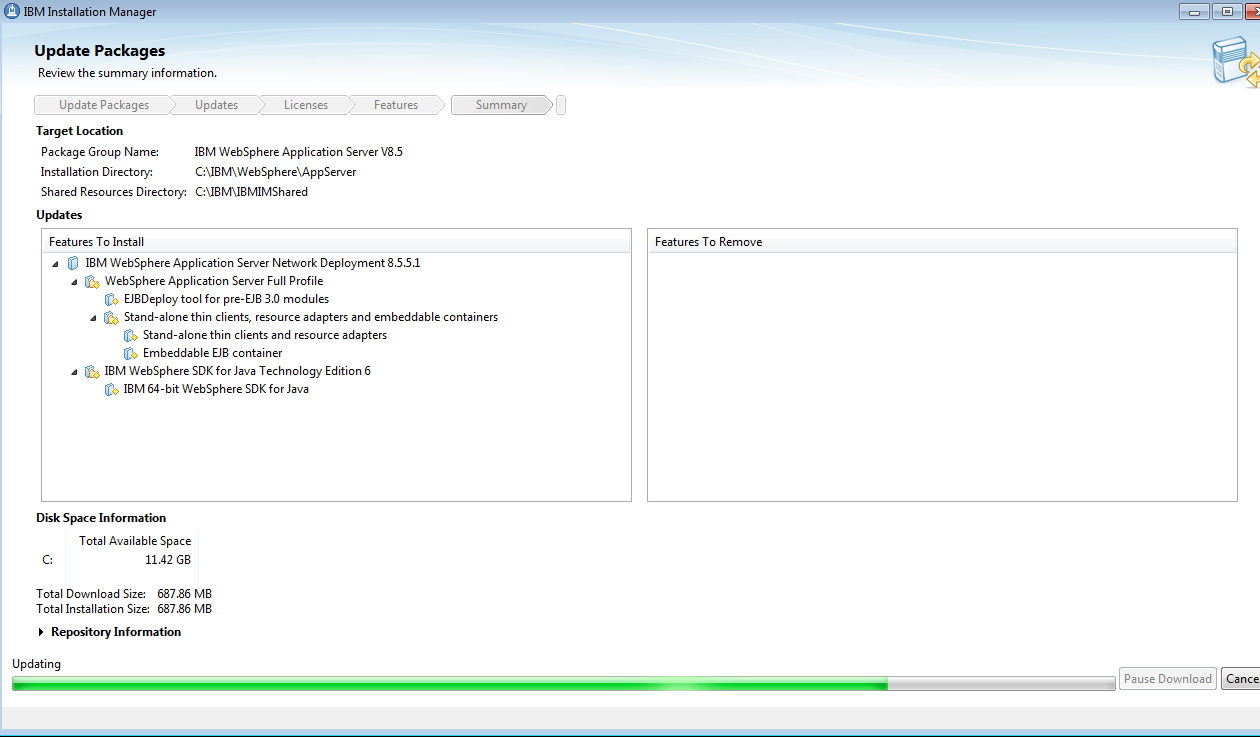Click the IBM WebSphere SDK Java Technology Edition 6 icon

point(92,371)
